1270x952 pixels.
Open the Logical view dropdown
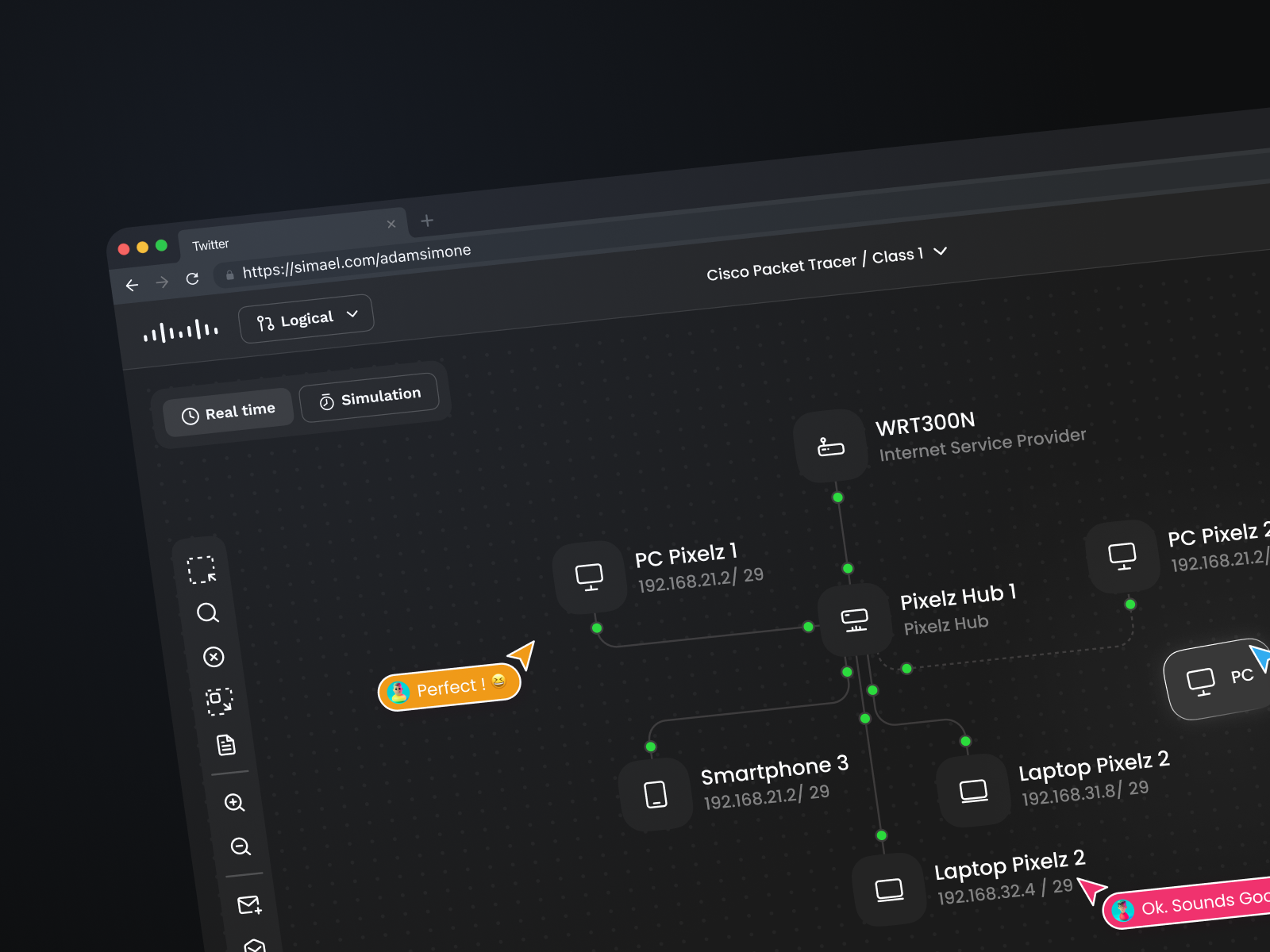(306, 317)
